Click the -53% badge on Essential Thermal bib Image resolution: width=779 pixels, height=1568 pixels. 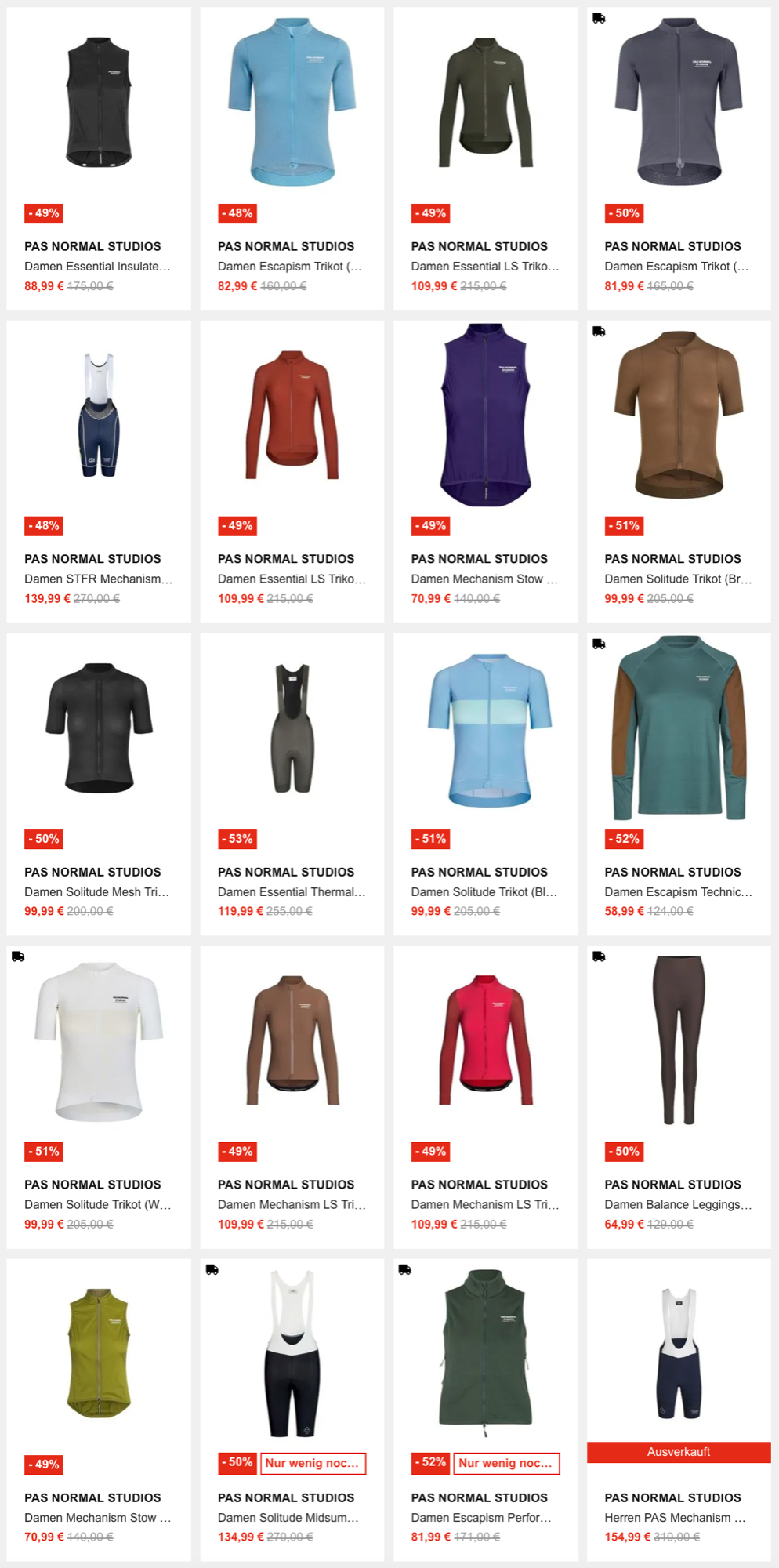coord(237,839)
